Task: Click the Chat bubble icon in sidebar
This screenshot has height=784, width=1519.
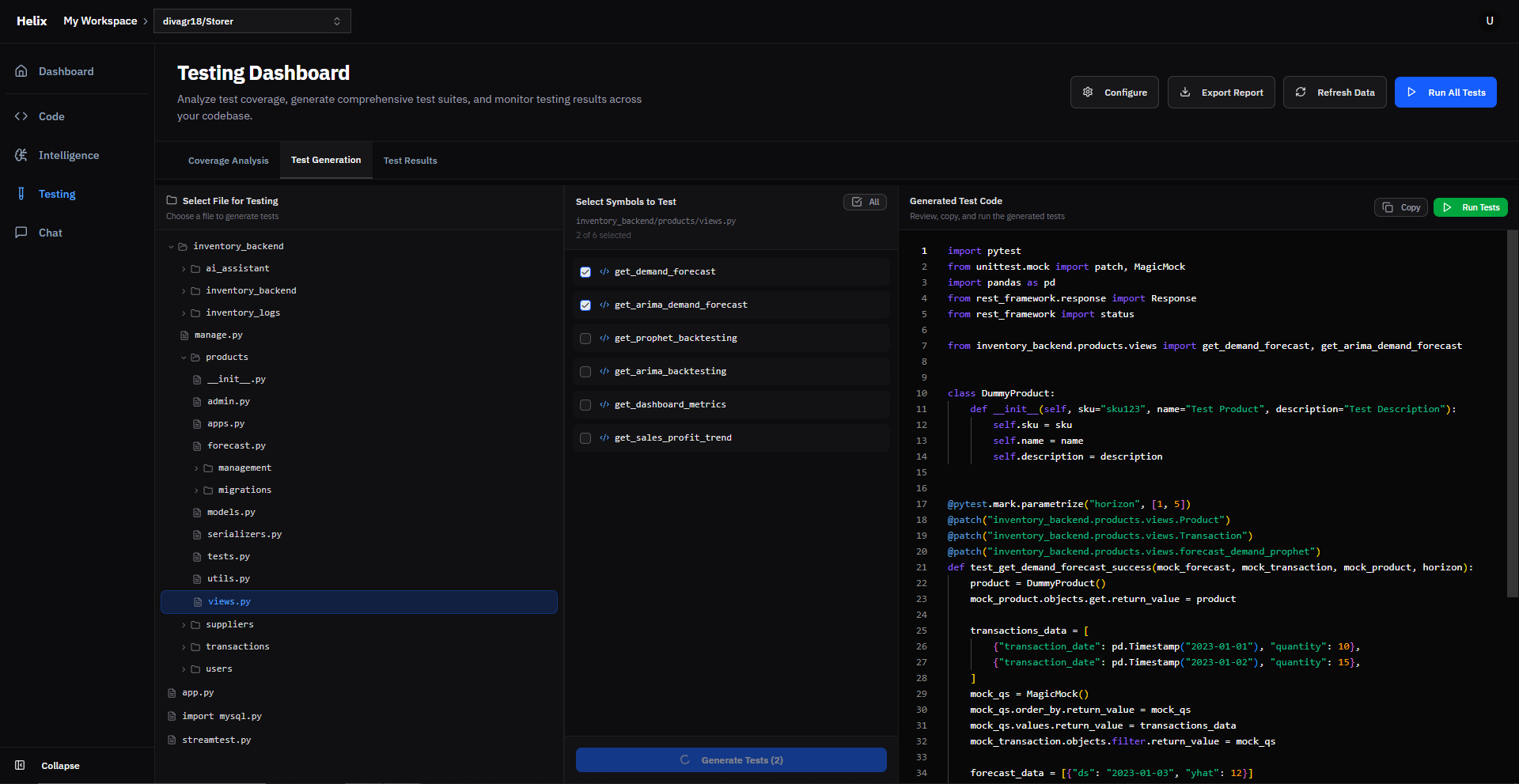Action: (x=21, y=233)
